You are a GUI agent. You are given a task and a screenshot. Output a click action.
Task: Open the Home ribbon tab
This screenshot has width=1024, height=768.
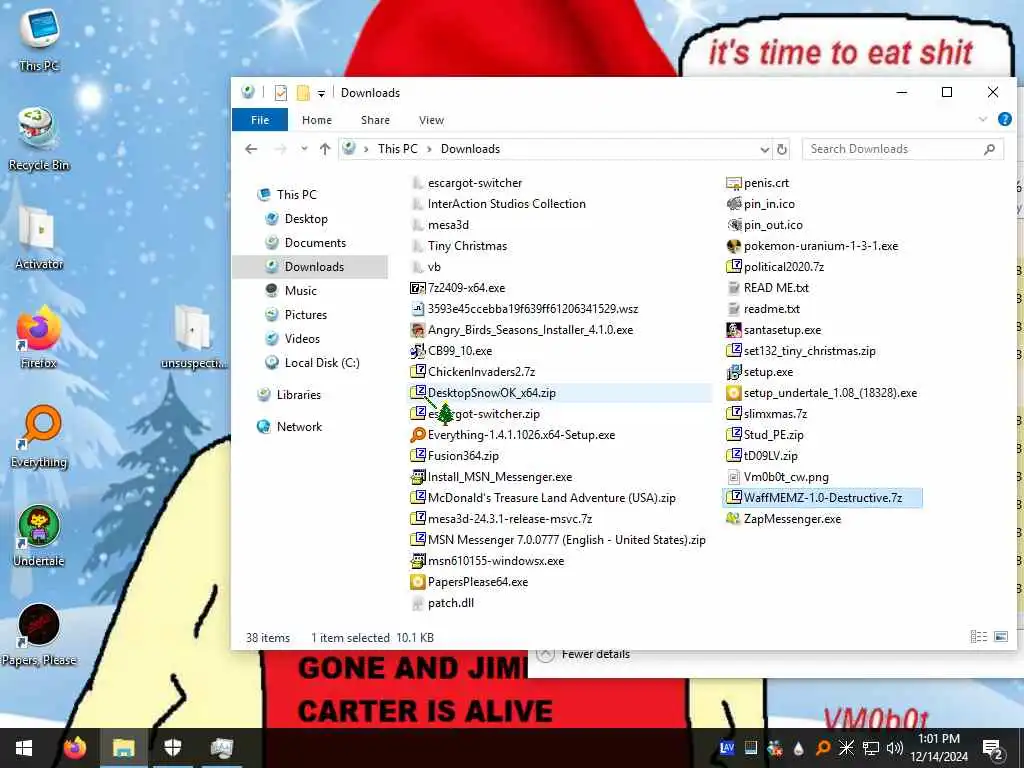coord(317,120)
